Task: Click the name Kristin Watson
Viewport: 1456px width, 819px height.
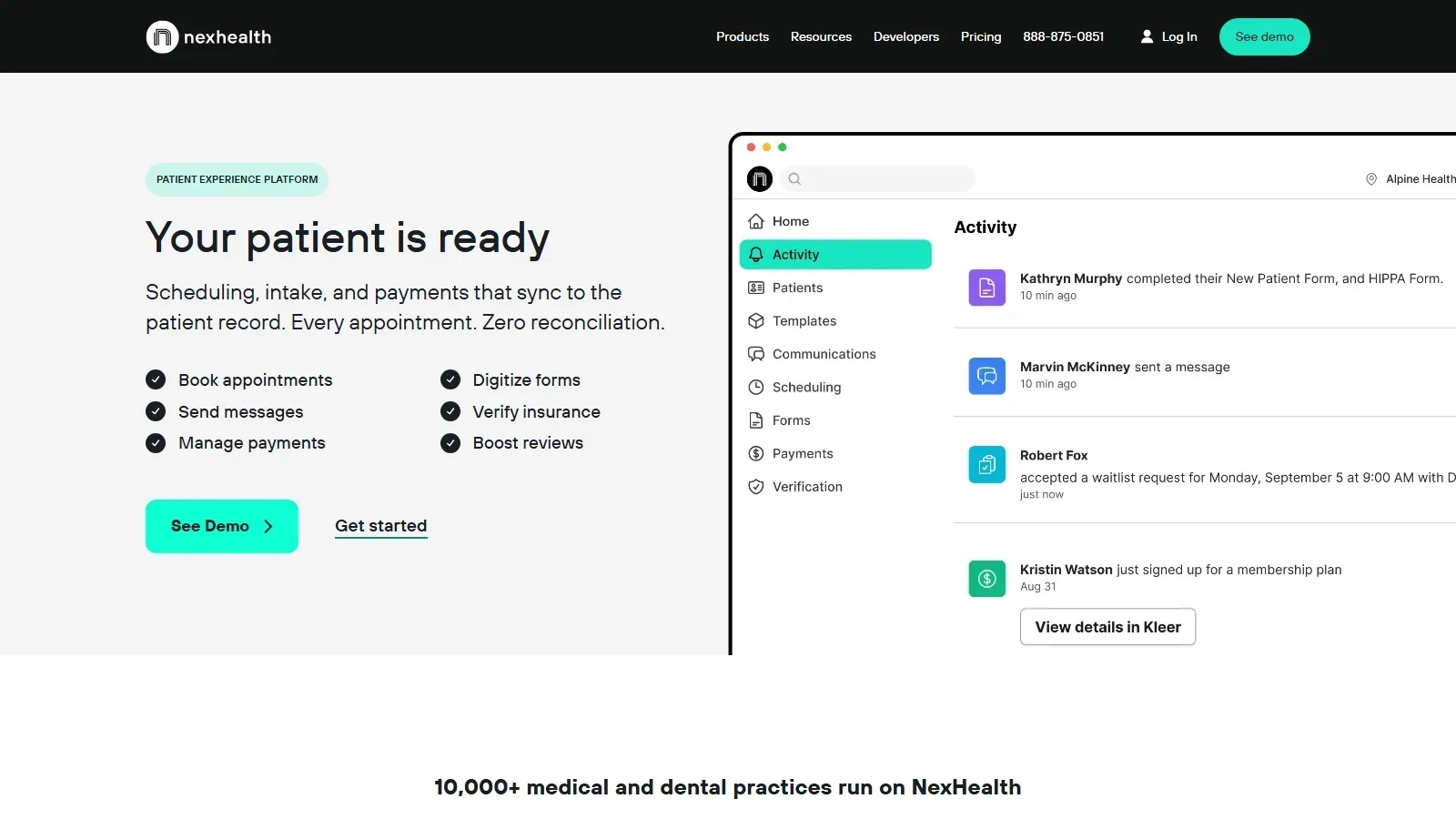Action: pyautogui.click(x=1067, y=570)
